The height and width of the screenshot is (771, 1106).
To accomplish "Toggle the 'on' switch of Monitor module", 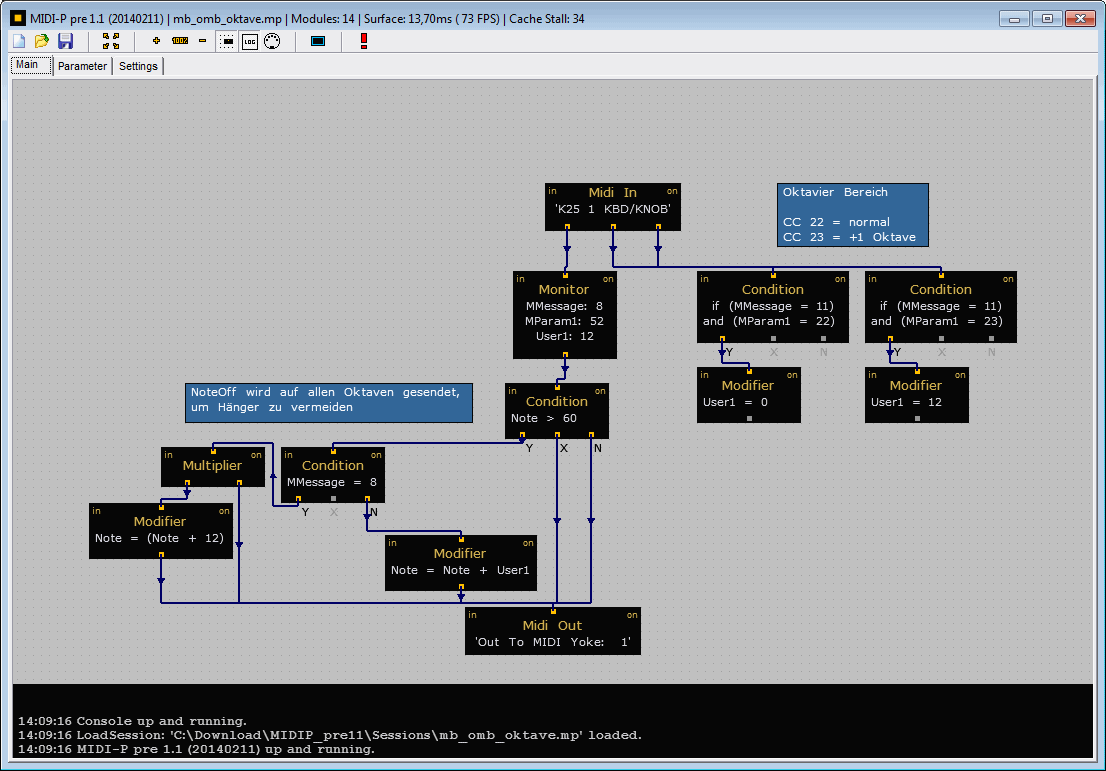I will click(x=608, y=279).
